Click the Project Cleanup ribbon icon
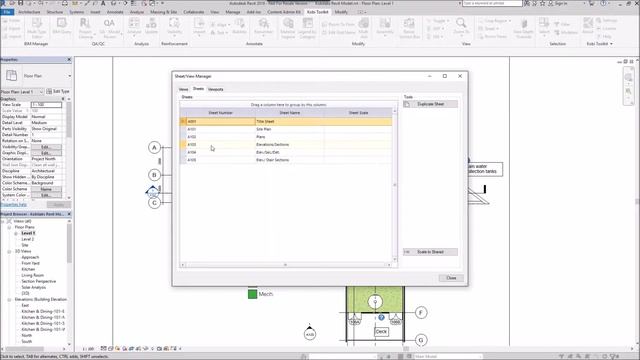Screen dimensions: 640x360 [x=85, y=28]
